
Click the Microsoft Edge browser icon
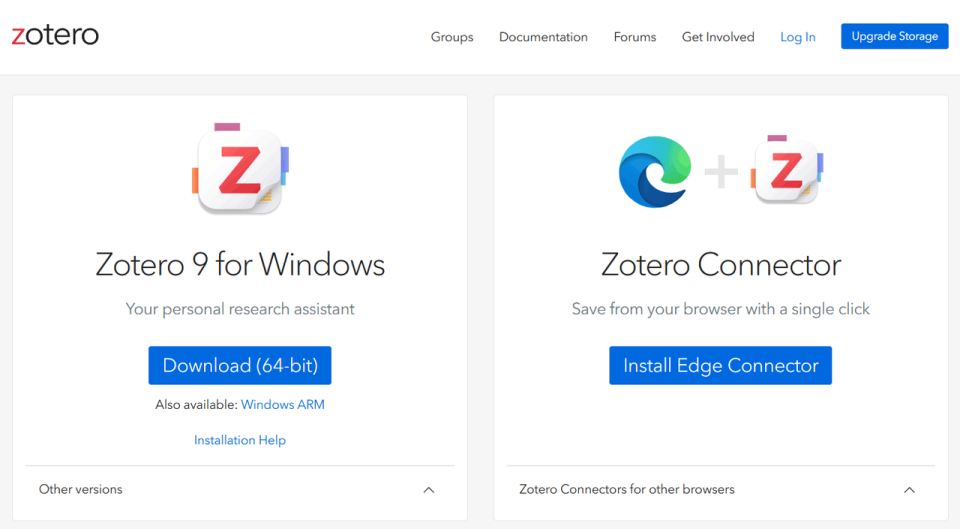click(x=654, y=172)
